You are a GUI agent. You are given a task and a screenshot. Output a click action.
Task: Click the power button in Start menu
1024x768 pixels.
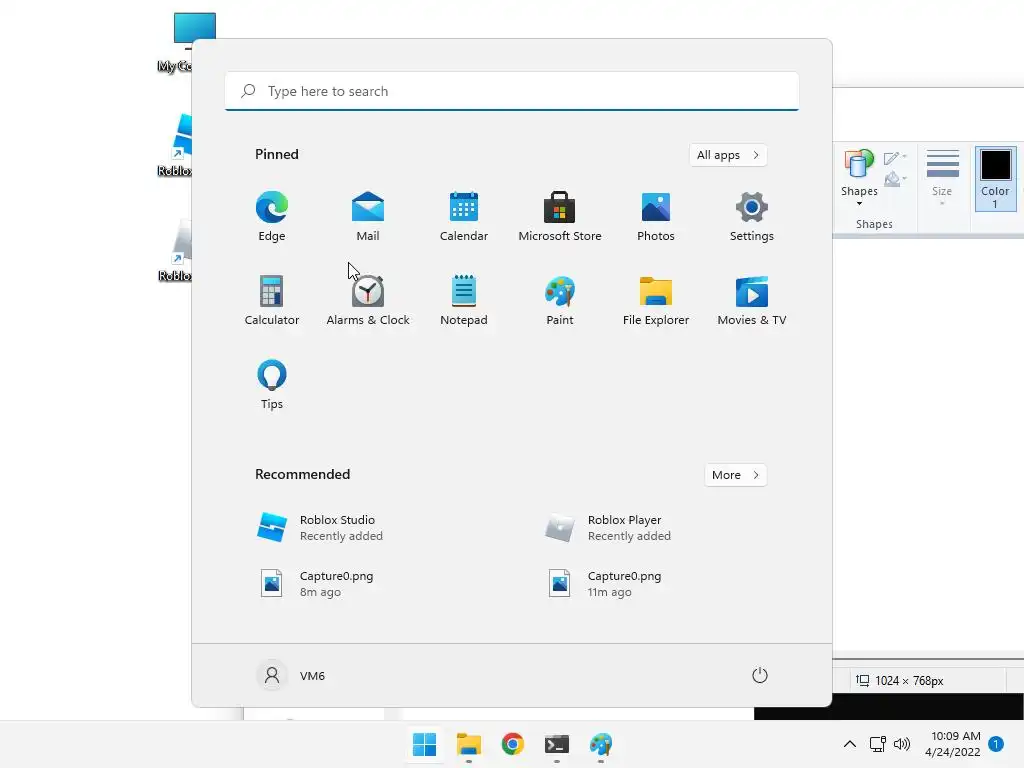(x=760, y=675)
